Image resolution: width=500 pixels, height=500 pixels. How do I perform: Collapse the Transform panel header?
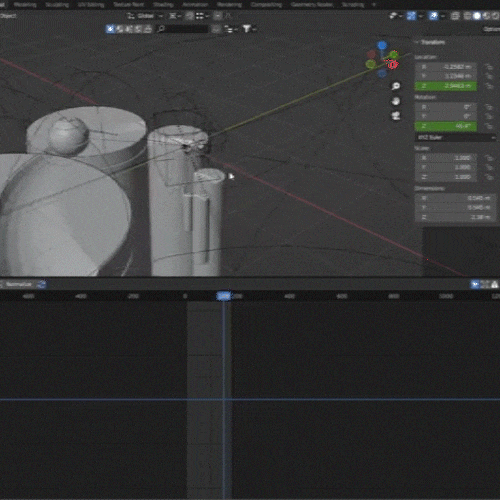coord(430,42)
